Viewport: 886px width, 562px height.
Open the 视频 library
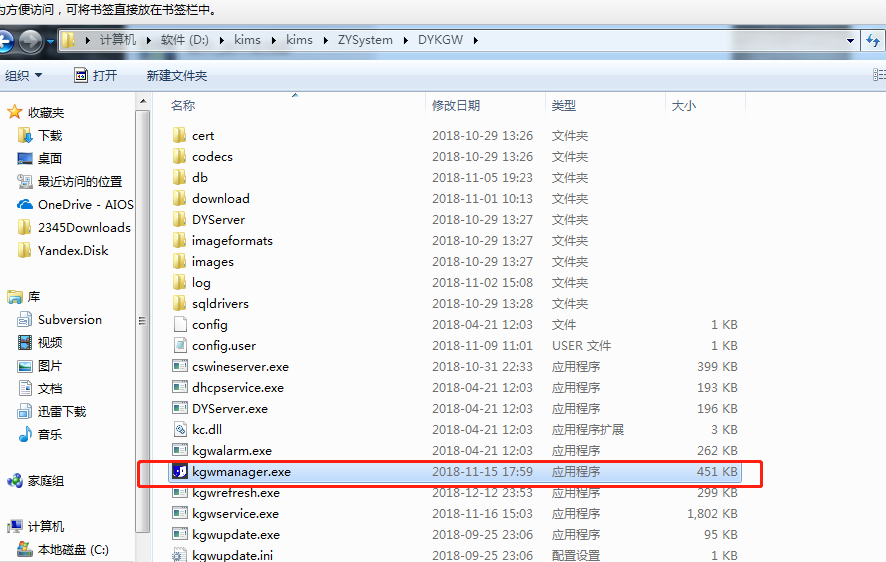50,342
